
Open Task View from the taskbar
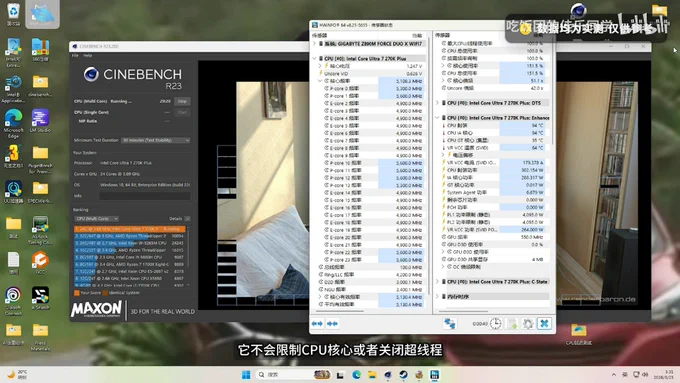point(340,375)
